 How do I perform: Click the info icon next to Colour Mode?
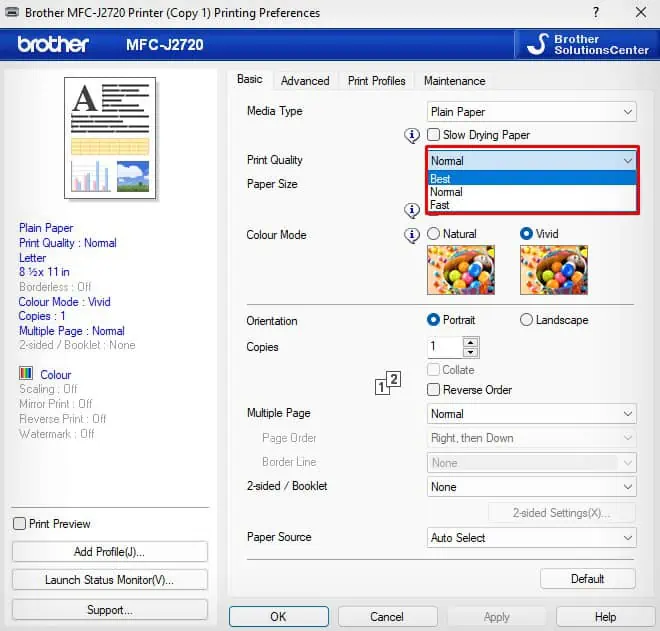pos(412,235)
